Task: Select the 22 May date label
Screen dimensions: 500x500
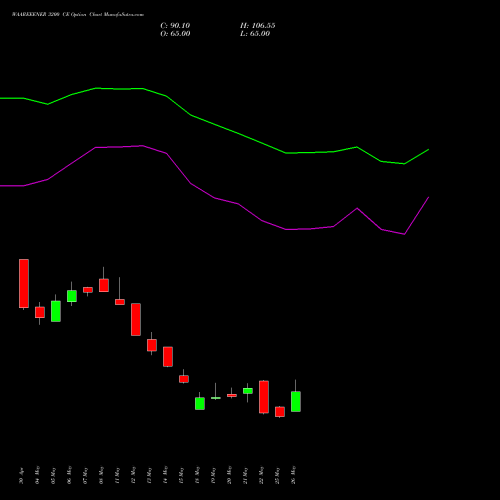Action: [262, 475]
